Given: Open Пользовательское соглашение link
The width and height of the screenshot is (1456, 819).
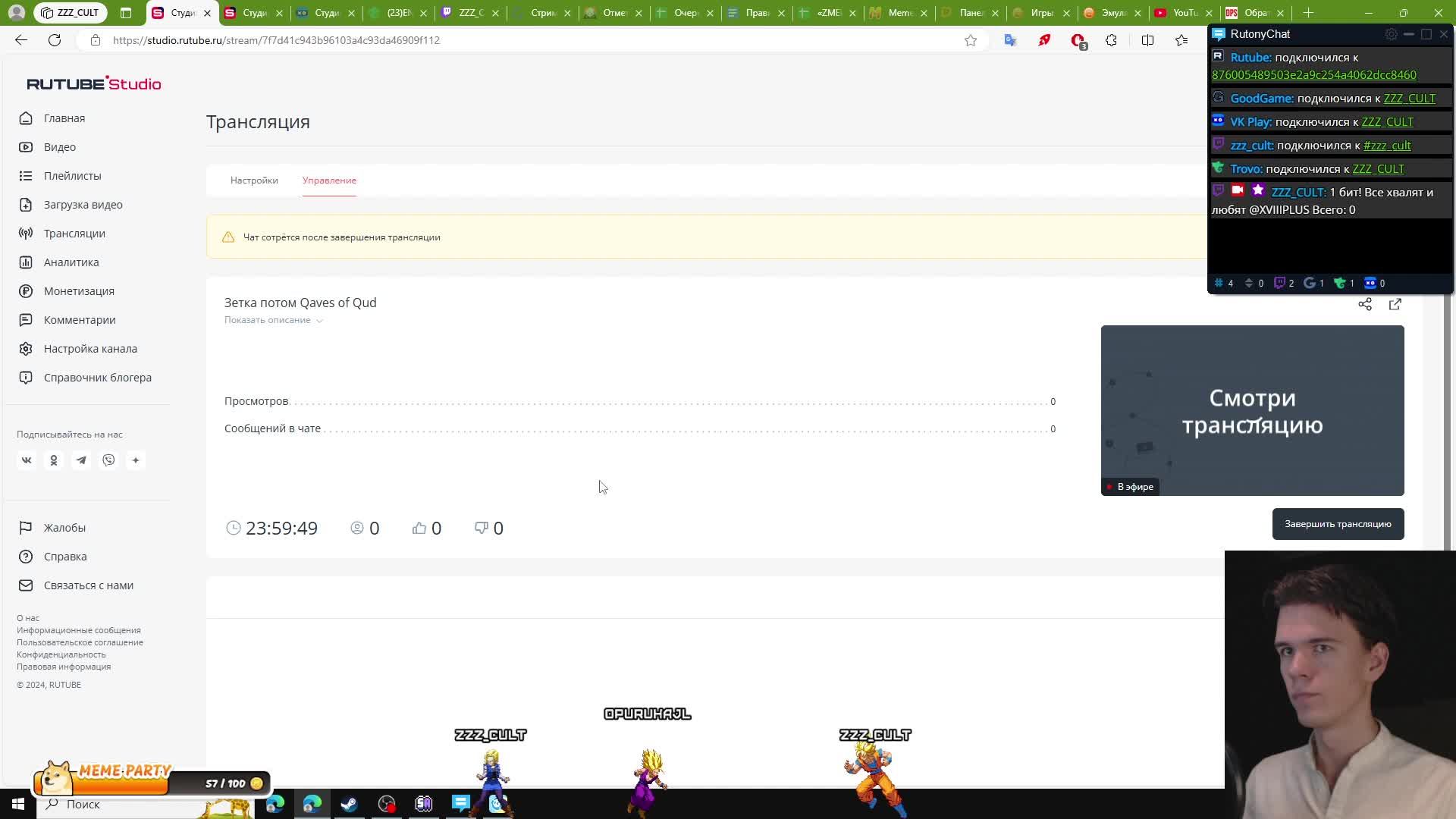Looking at the screenshot, I should (x=80, y=642).
